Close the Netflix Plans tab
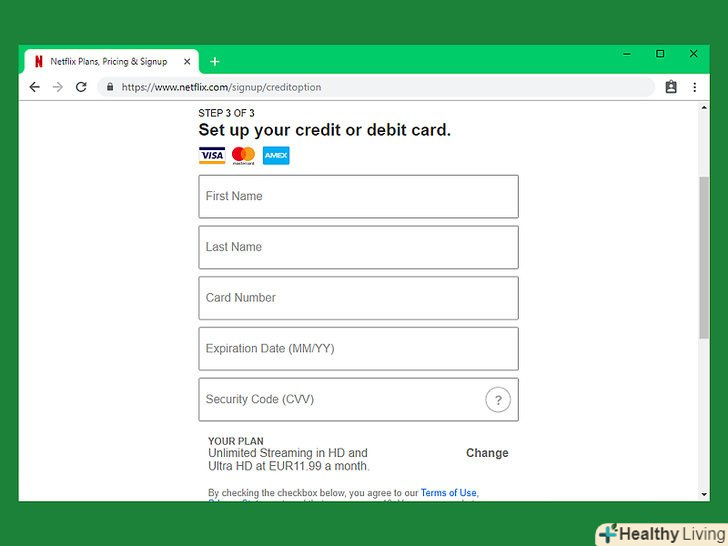The width and height of the screenshot is (728, 546). [187, 61]
